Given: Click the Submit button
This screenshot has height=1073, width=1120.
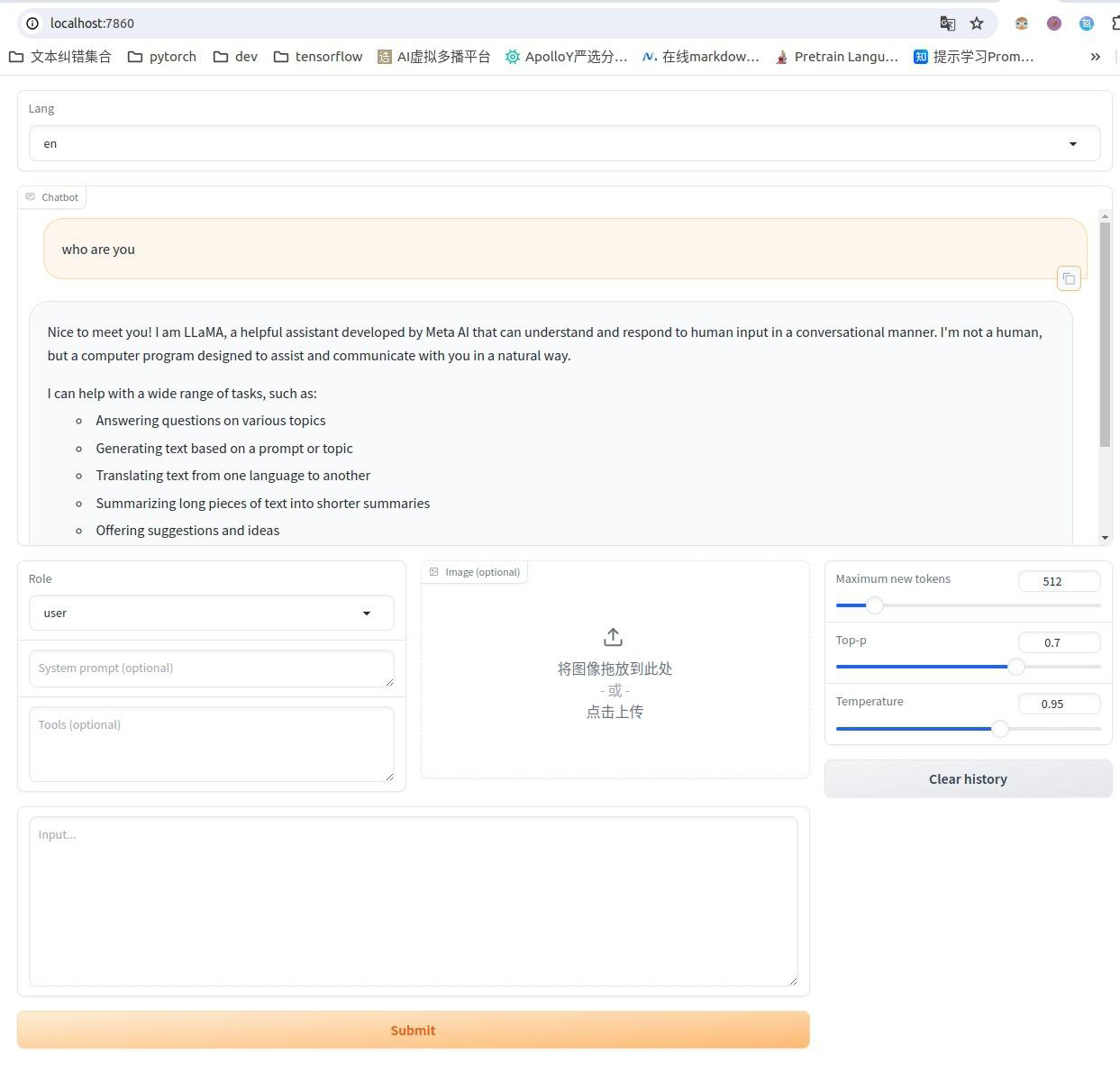Looking at the screenshot, I should point(414,1030).
